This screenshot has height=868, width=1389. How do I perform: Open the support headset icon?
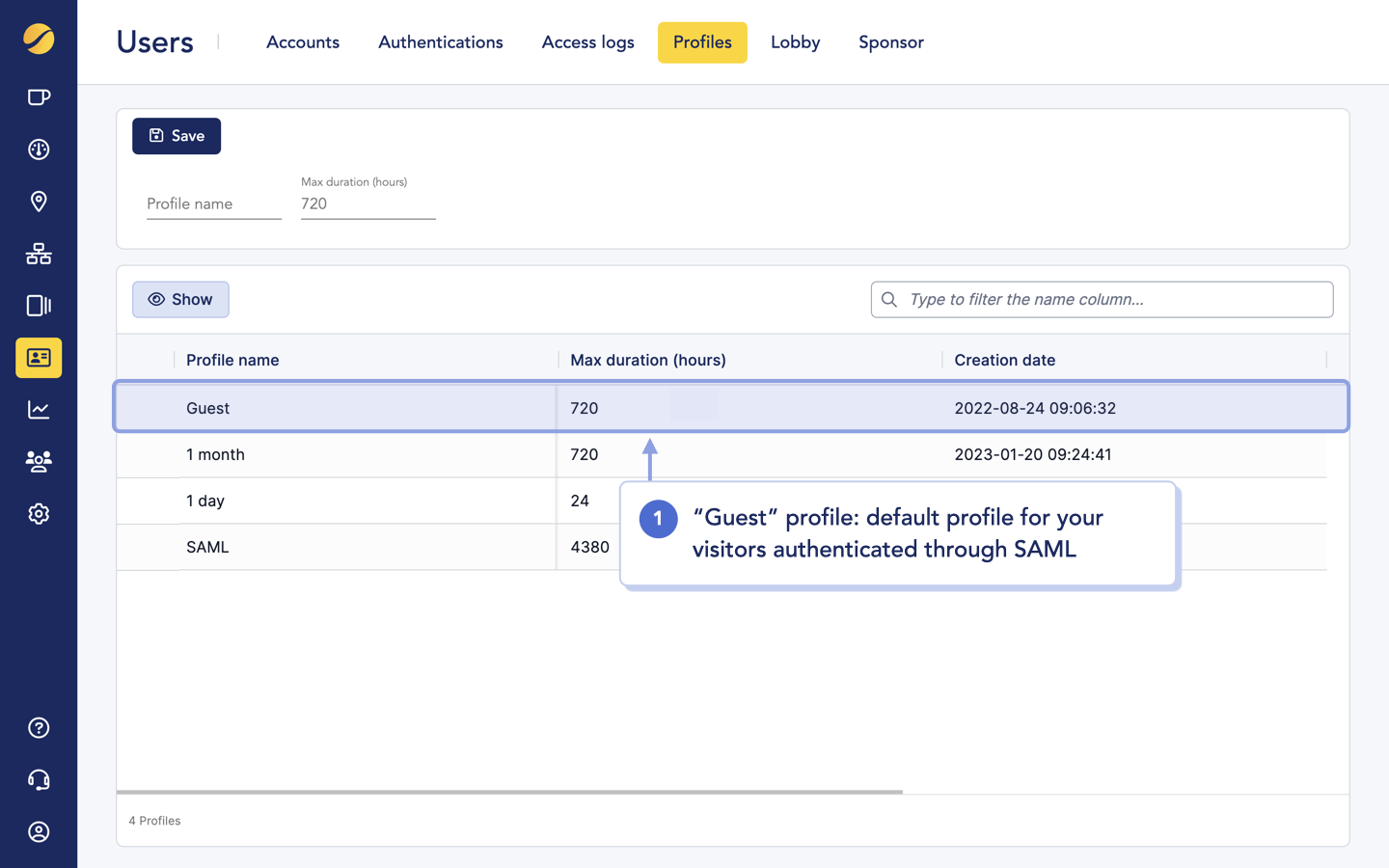click(x=39, y=780)
